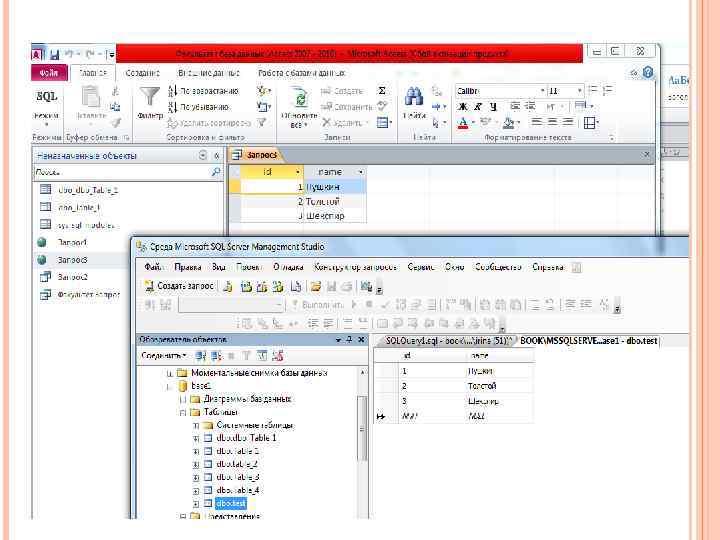
Task: Click Выполнить execute button in SSMS
Action: coord(318,304)
